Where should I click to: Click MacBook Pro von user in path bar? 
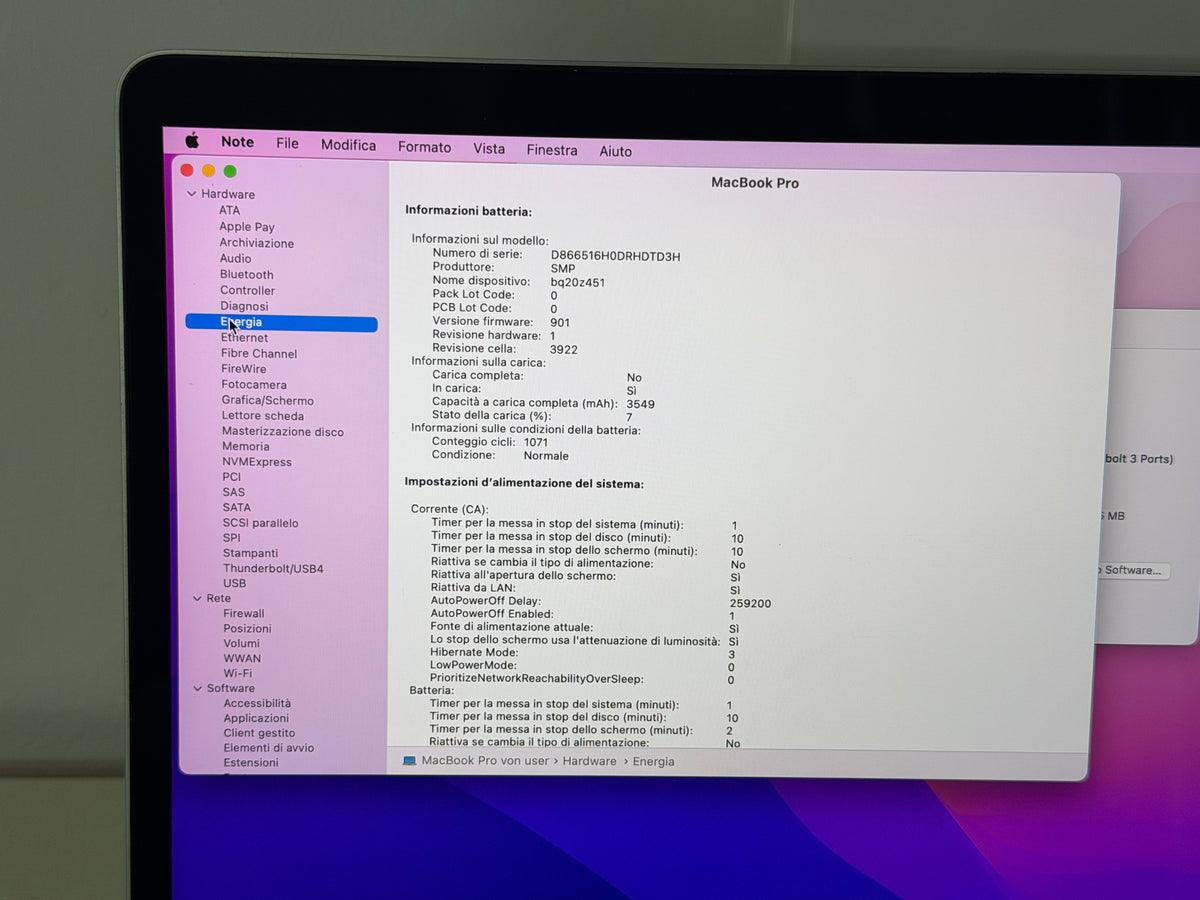[x=485, y=761]
